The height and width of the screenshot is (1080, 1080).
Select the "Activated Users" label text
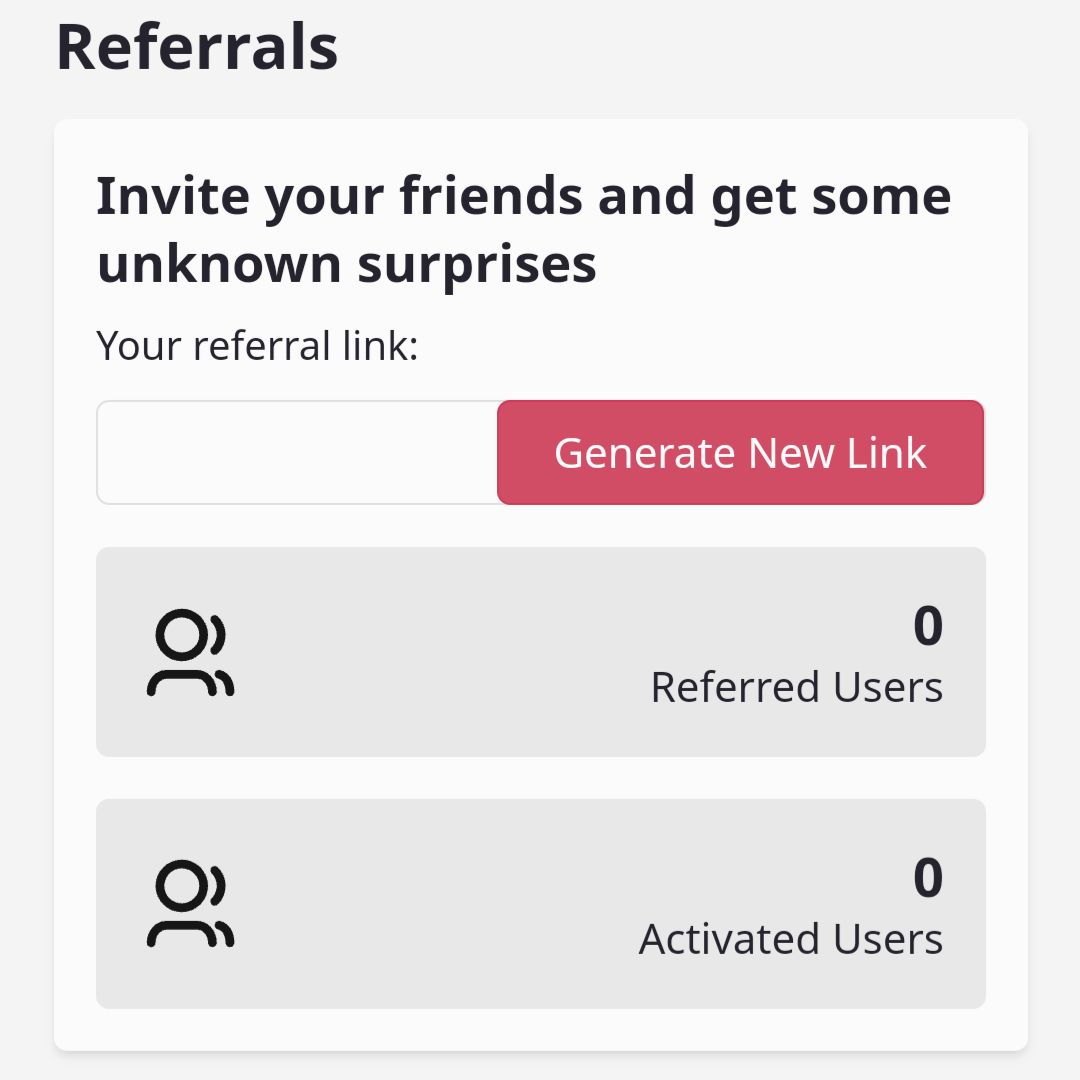tap(791, 939)
